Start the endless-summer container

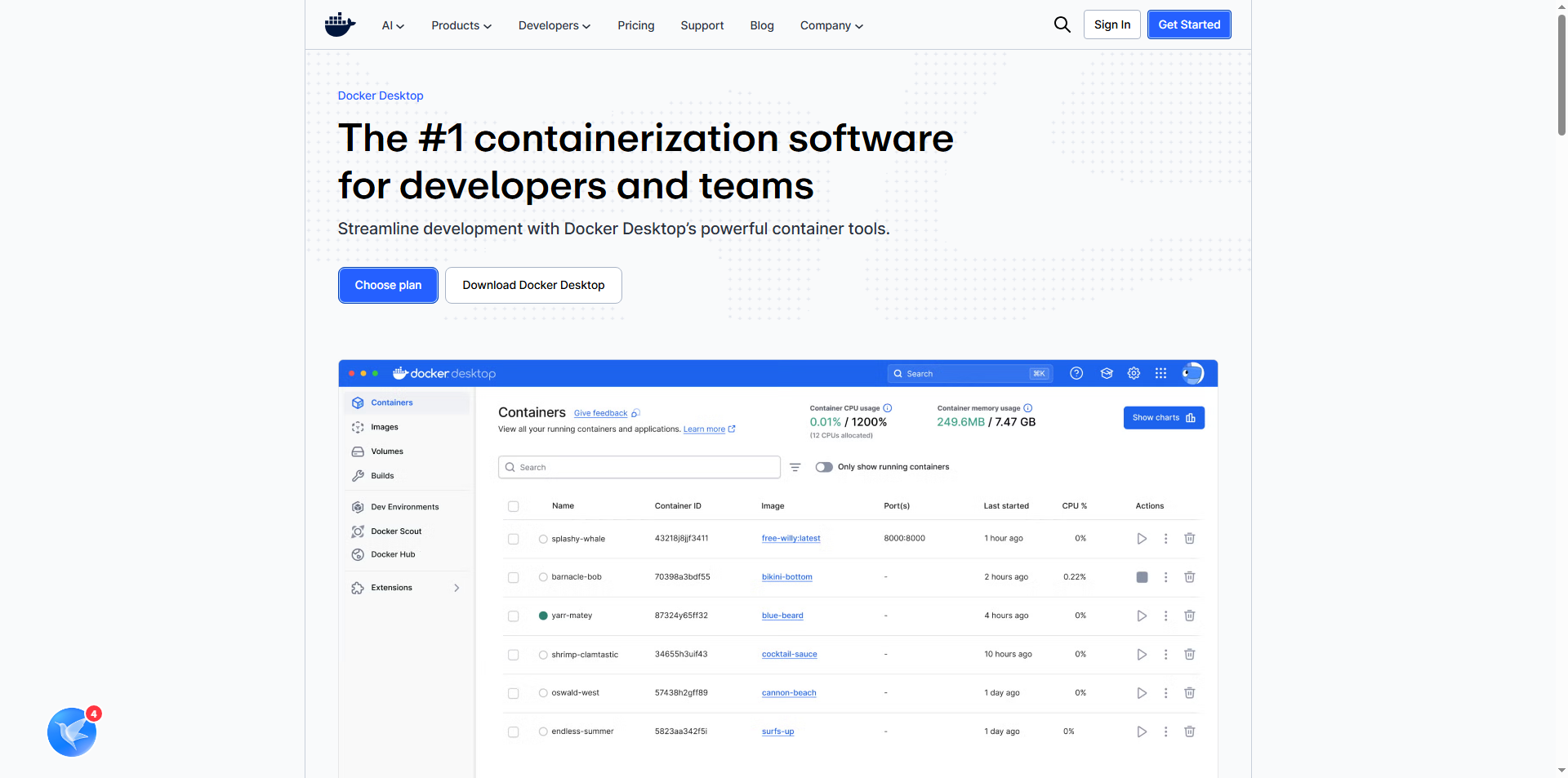tap(1142, 731)
